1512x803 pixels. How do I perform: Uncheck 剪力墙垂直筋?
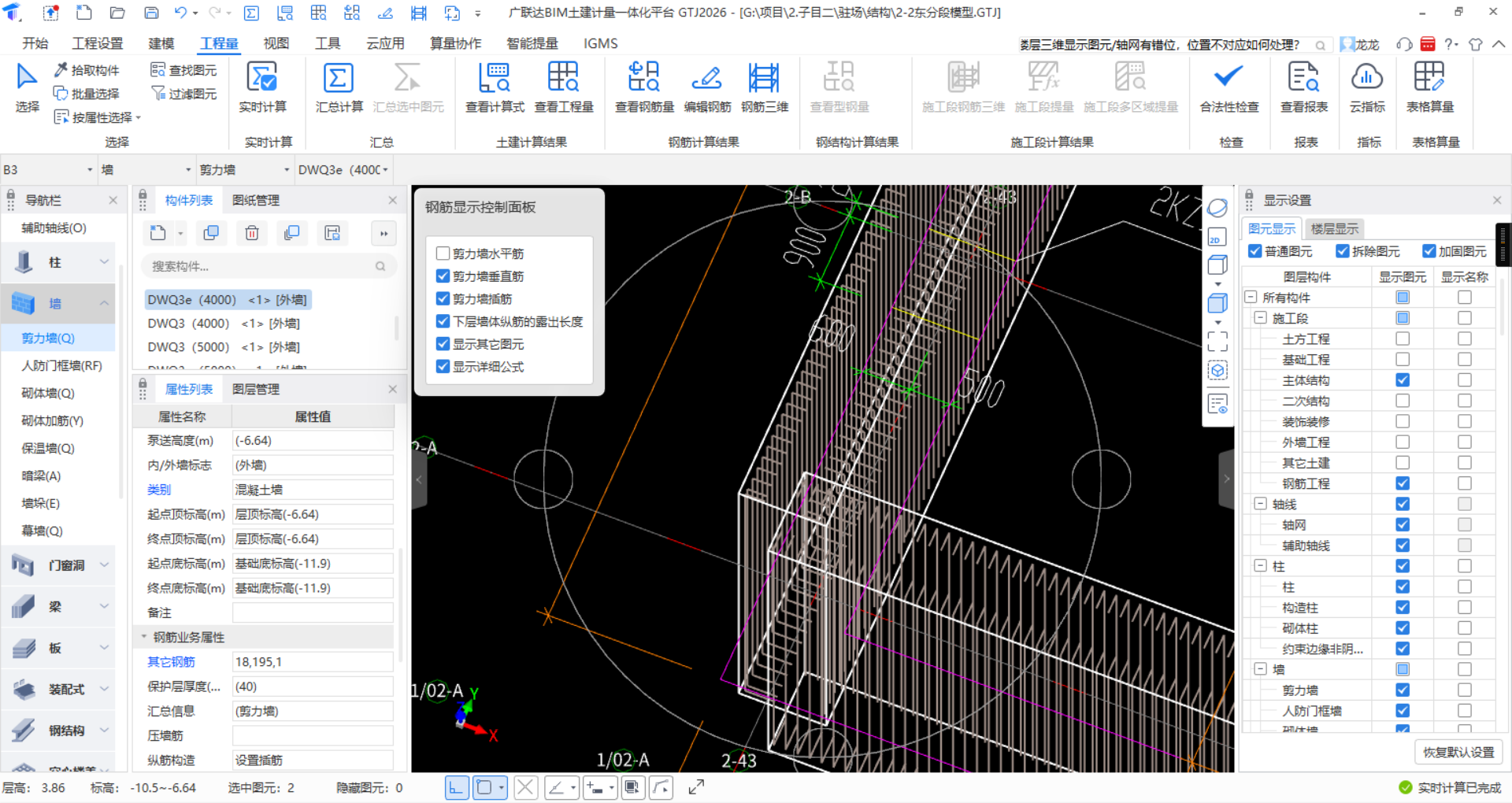[443, 276]
